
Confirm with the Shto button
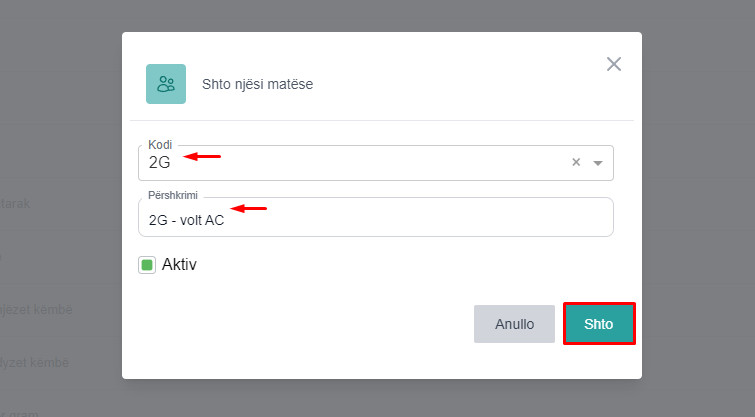(x=599, y=324)
